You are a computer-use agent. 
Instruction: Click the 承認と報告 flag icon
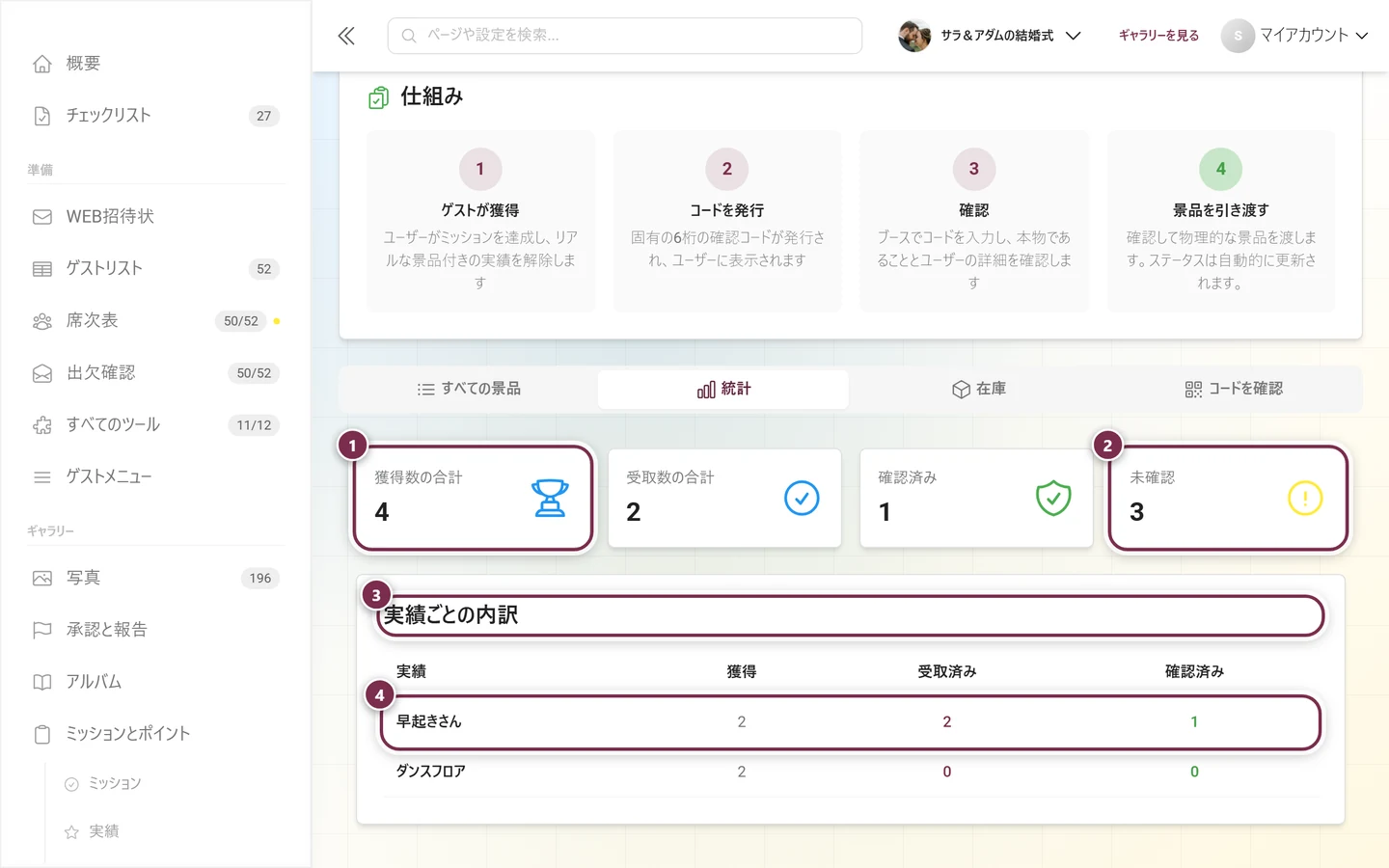coord(42,631)
